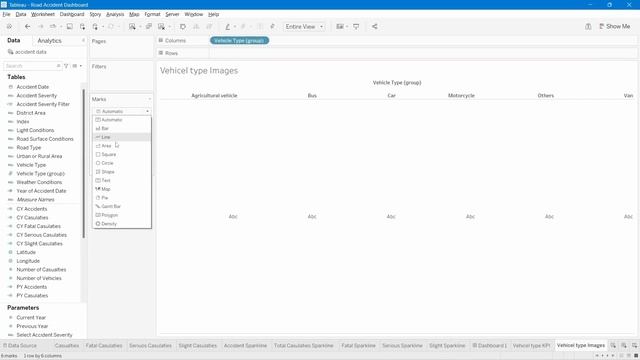Image resolution: width=640 pixels, height=360 pixels.
Task: Click the Tableau start page icon
Action: 9,27
